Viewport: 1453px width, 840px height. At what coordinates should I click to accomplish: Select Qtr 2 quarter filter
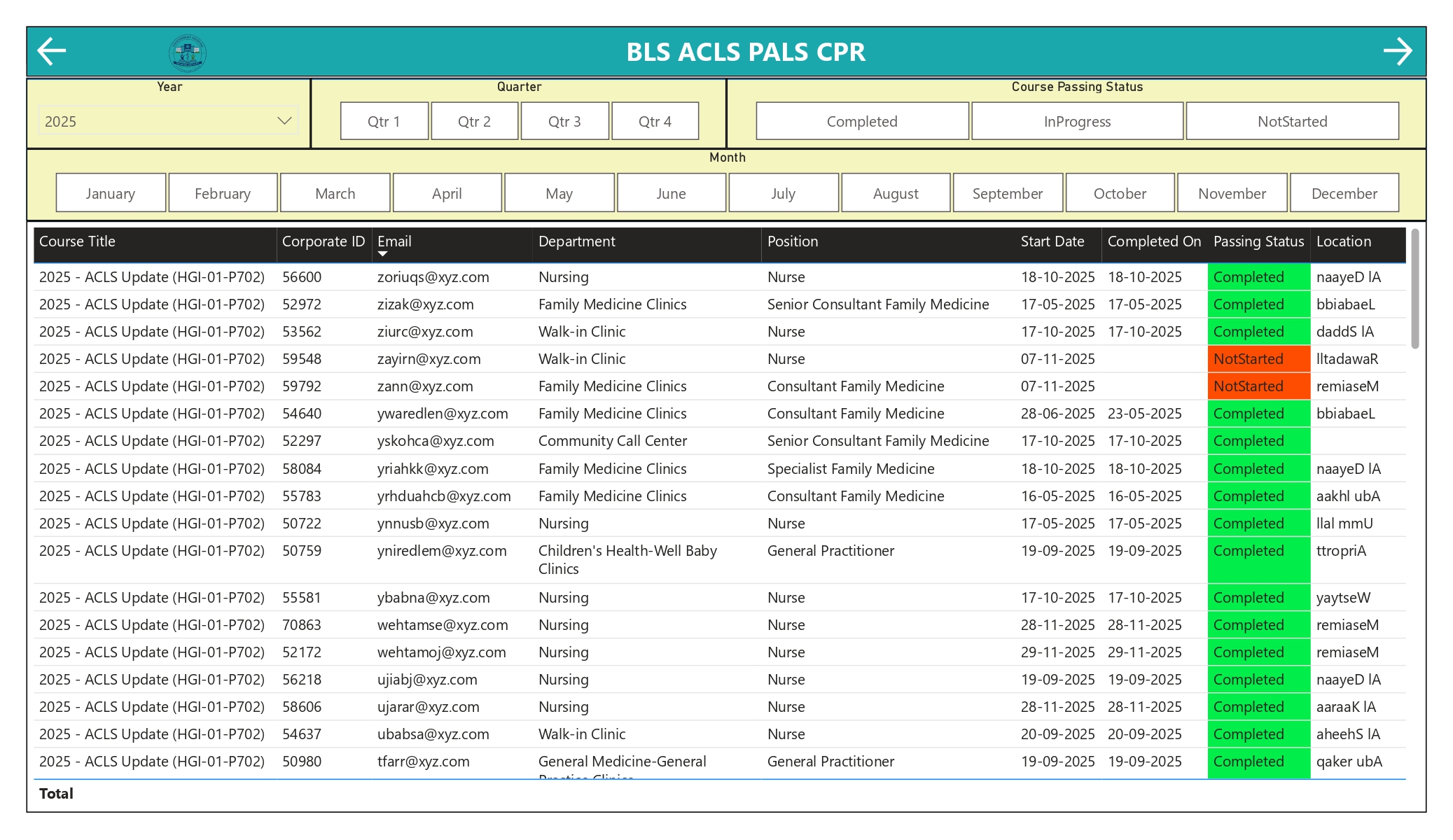[x=474, y=121]
